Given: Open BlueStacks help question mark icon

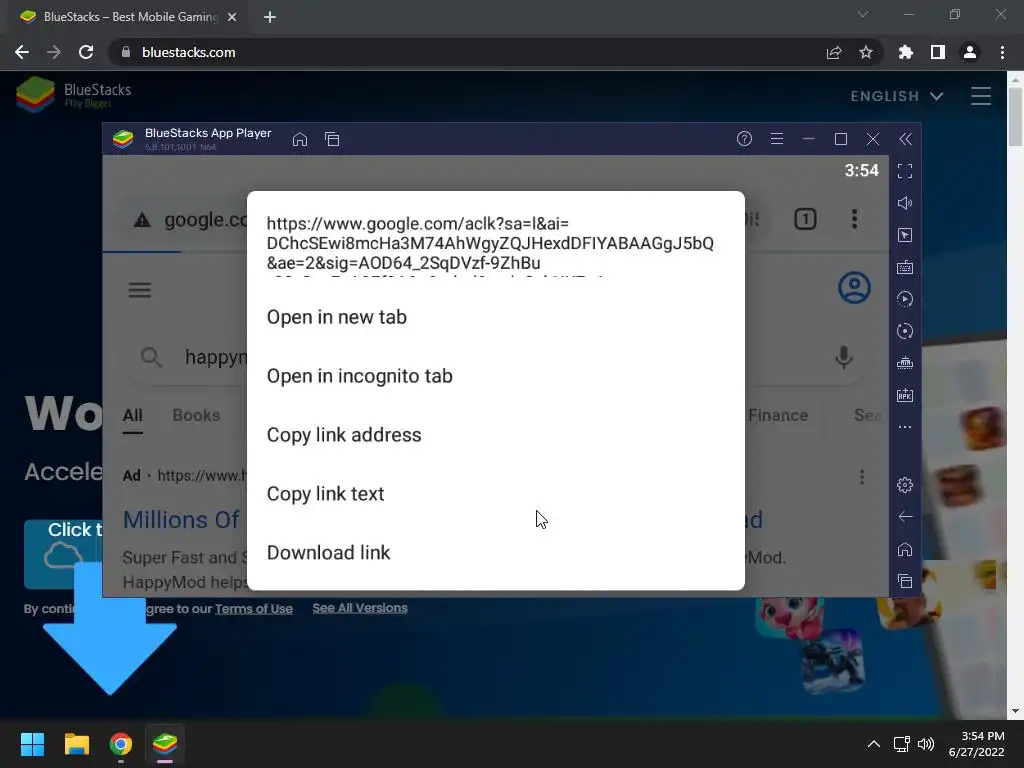Looking at the screenshot, I should click(744, 138).
